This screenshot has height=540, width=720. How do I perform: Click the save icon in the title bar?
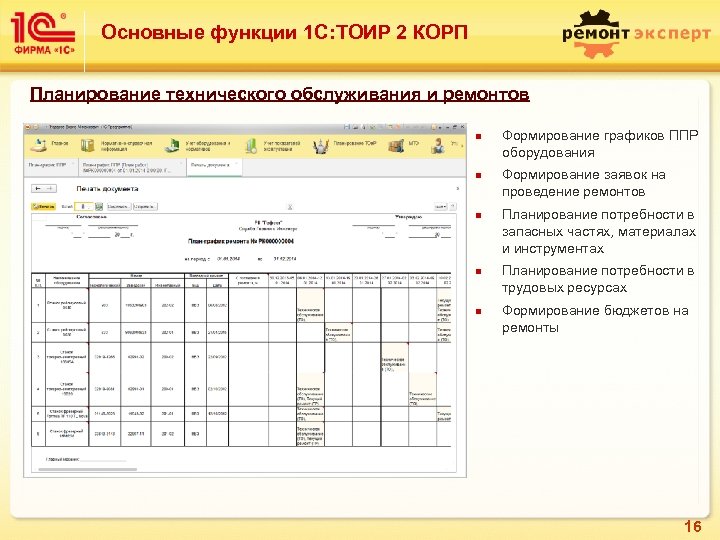(347, 127)
